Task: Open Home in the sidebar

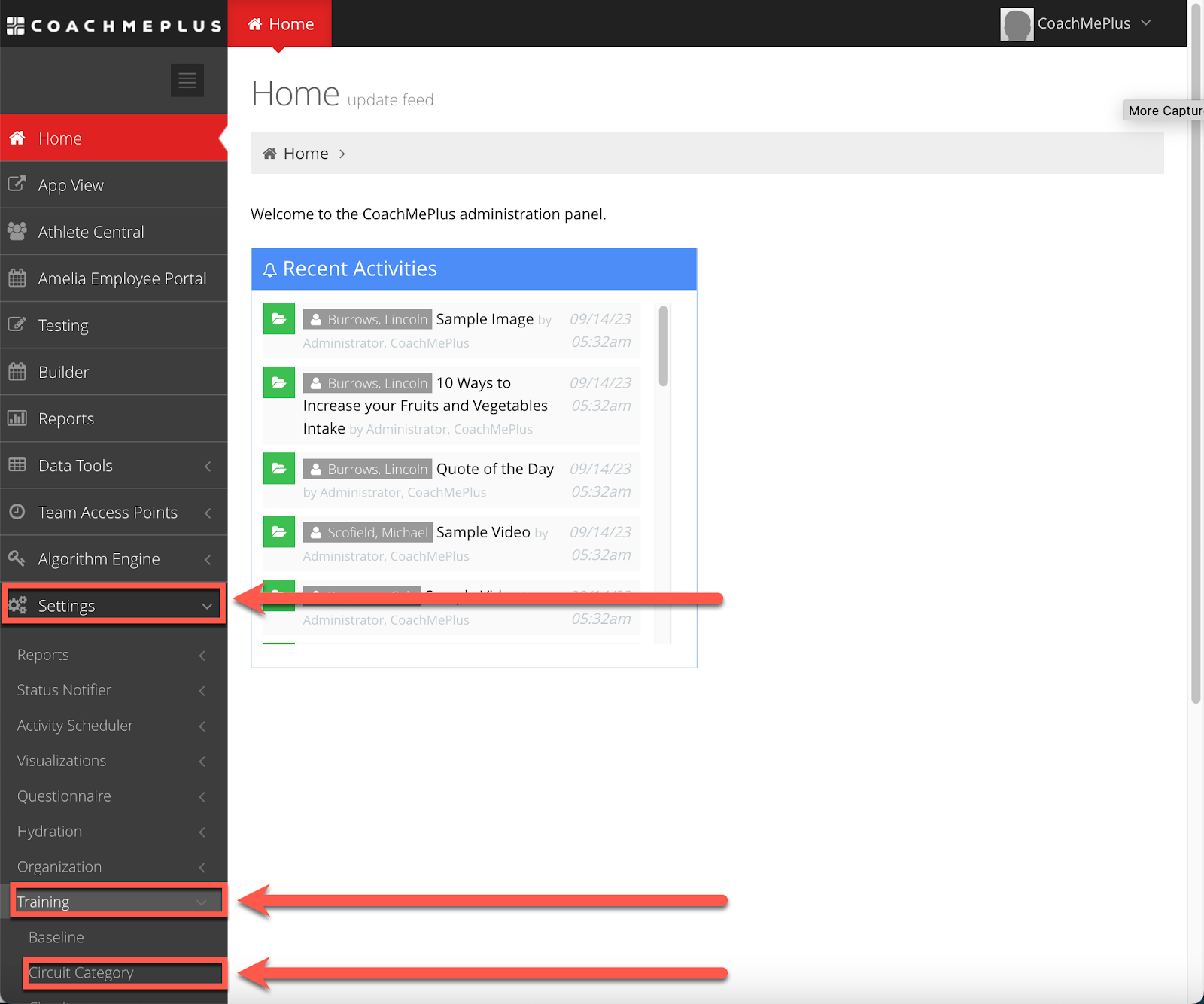Action: click(x=114, y=138)
